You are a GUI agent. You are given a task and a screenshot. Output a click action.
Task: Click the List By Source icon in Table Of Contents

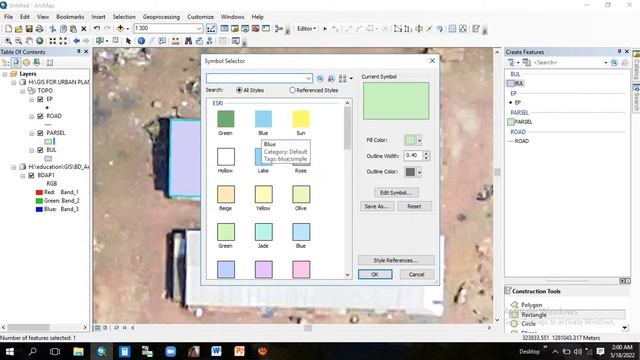pyautogui.click(x=16, y=62)
